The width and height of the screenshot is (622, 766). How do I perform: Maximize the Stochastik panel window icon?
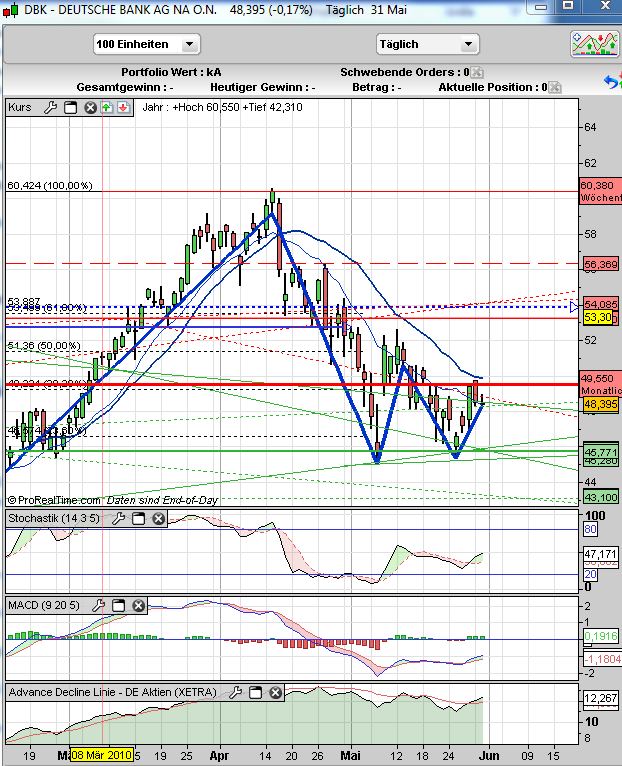pyautogui.click(x=139, y=518)
